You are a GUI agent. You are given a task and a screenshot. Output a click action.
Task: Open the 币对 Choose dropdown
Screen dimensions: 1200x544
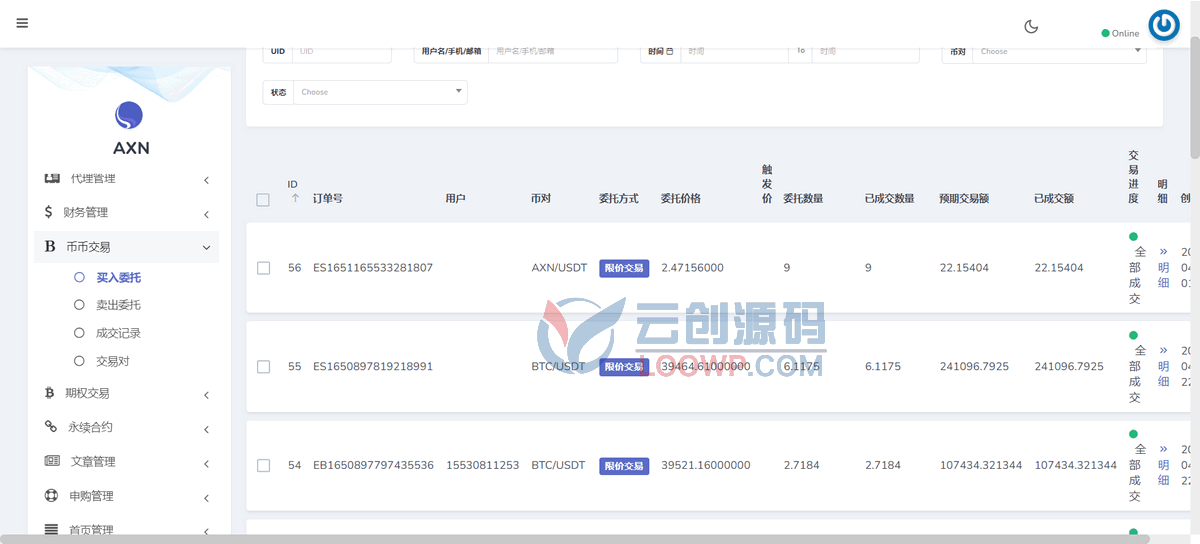[1059, 51]
